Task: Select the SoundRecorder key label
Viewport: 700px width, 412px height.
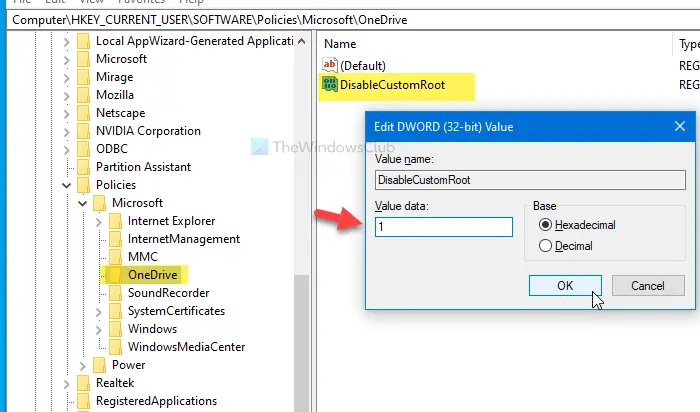Action: click(168, 293)
